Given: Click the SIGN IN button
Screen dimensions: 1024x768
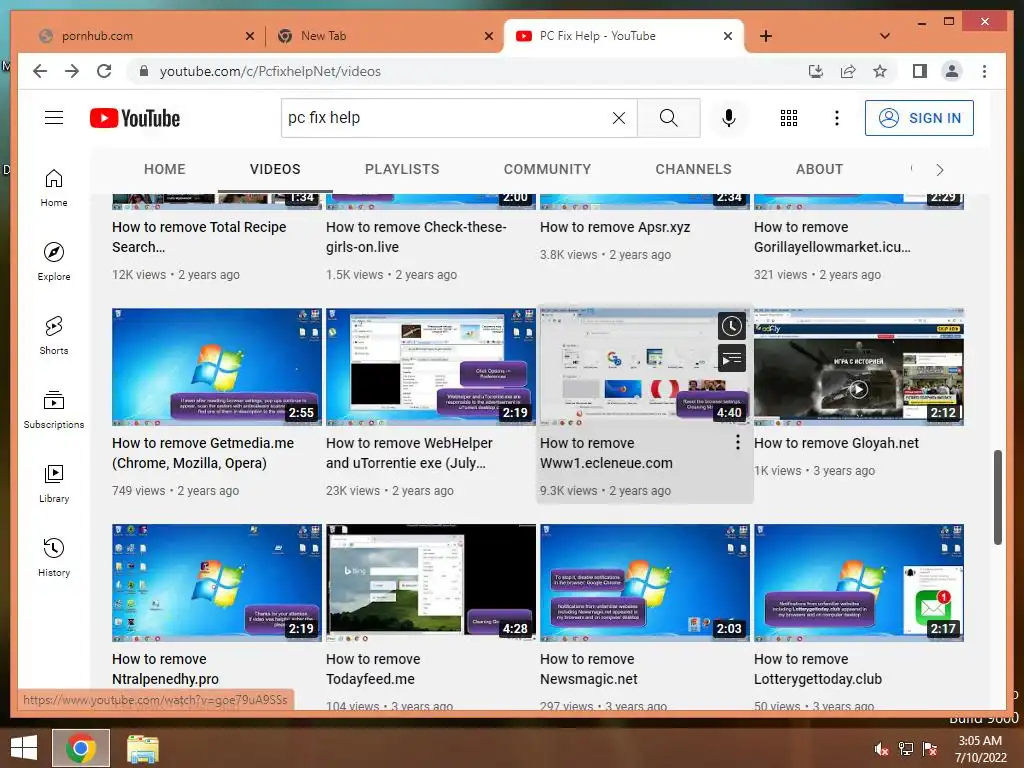Looking at the screenshot, I should (x=919, y=118).
